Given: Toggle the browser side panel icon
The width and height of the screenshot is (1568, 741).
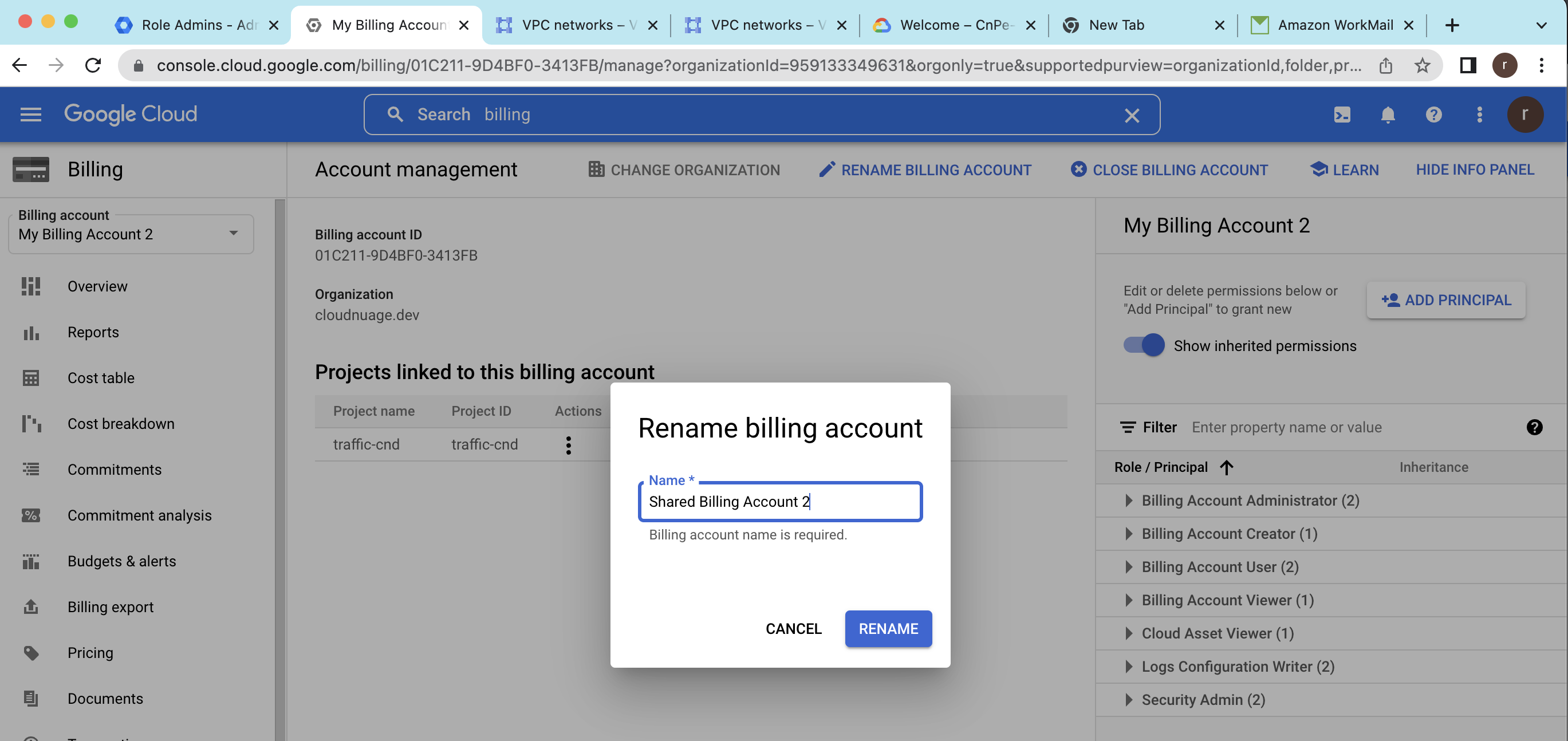Looking at the screenshot, I should tap(1468, 65).
